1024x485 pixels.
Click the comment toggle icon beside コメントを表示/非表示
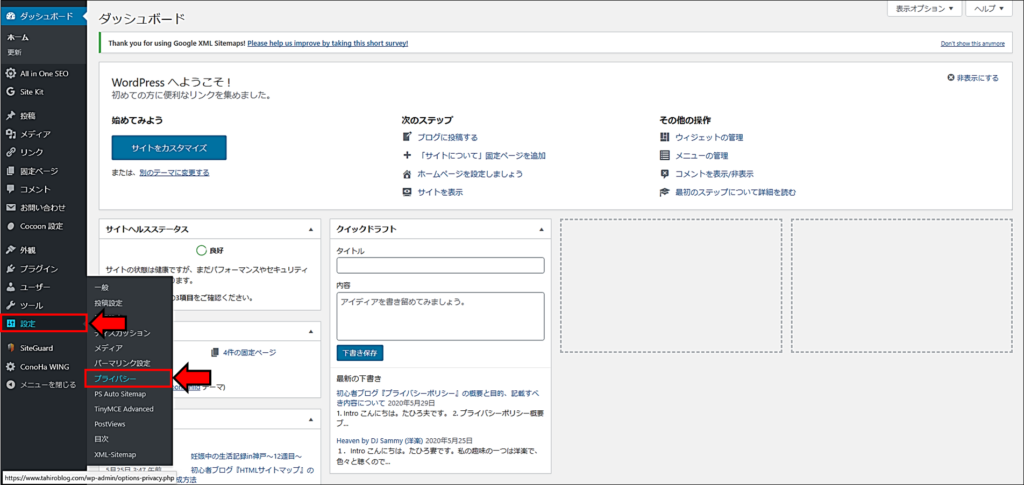pos(665,174)
